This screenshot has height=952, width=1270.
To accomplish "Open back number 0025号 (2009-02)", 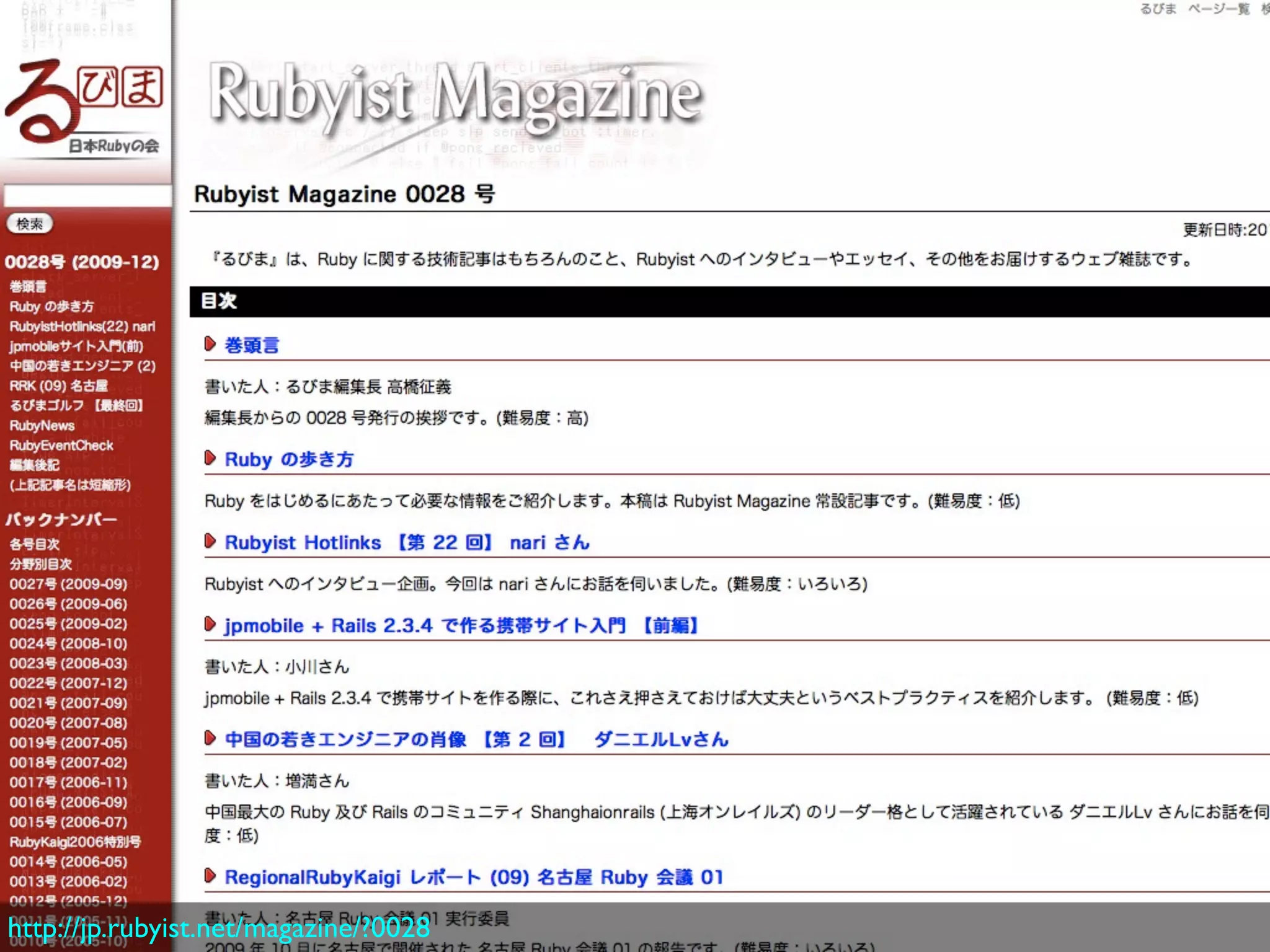I will pos(68,624).
